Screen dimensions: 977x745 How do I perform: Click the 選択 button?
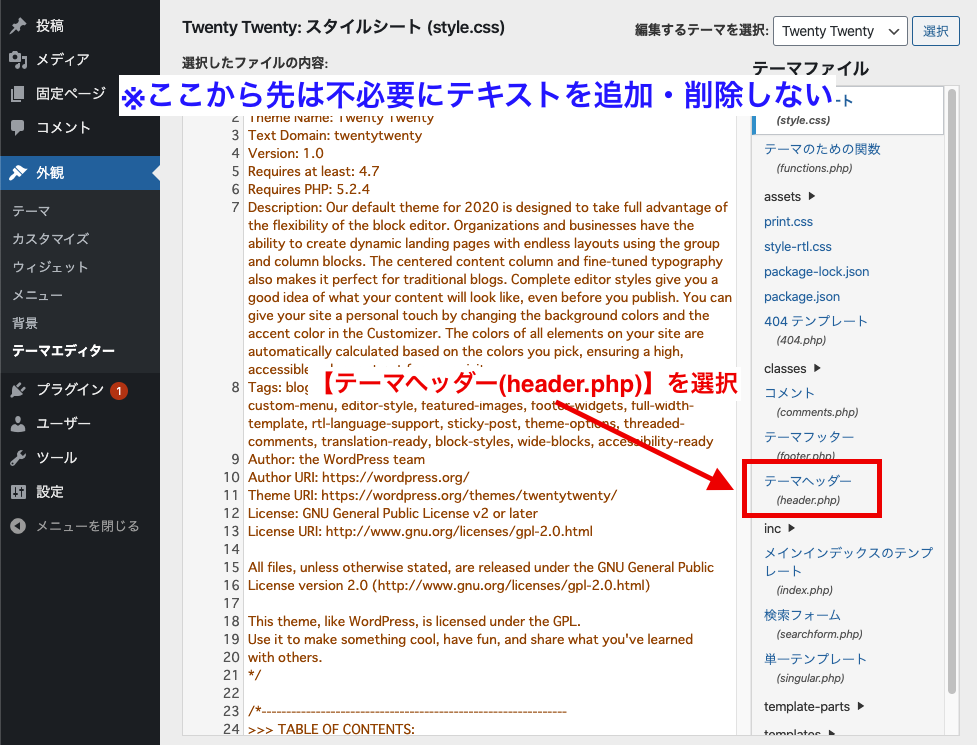[x=935, y=31]
